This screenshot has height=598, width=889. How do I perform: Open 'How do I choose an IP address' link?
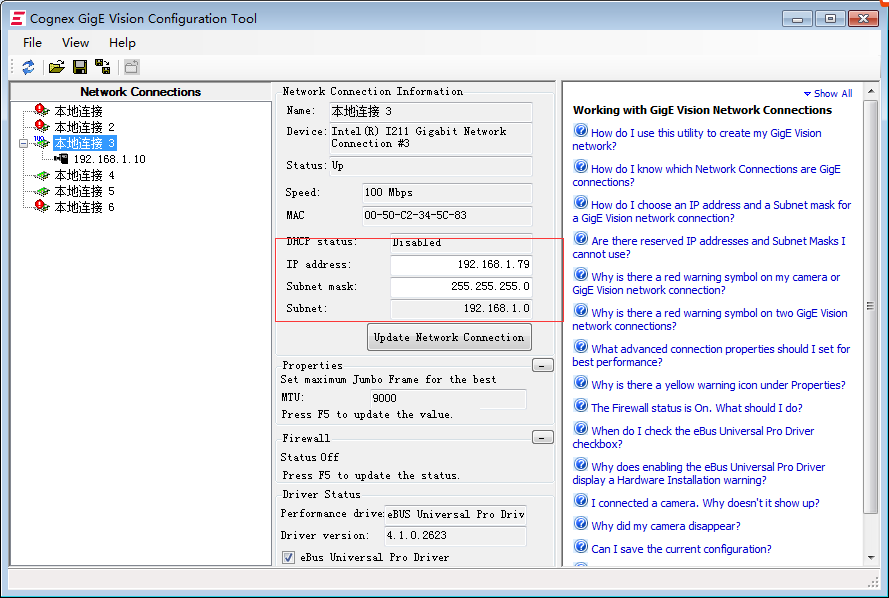712,211
